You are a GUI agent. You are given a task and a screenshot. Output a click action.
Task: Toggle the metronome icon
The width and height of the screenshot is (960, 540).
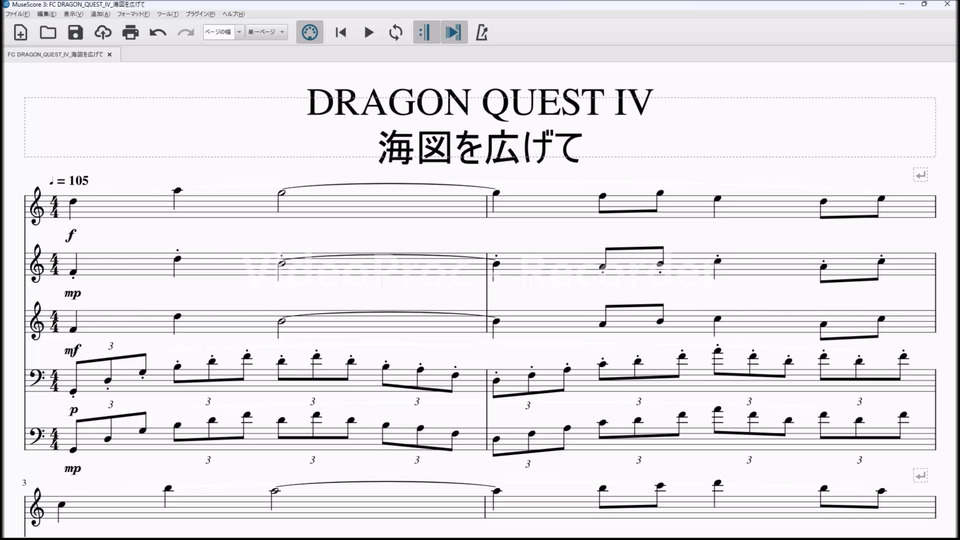482,32
